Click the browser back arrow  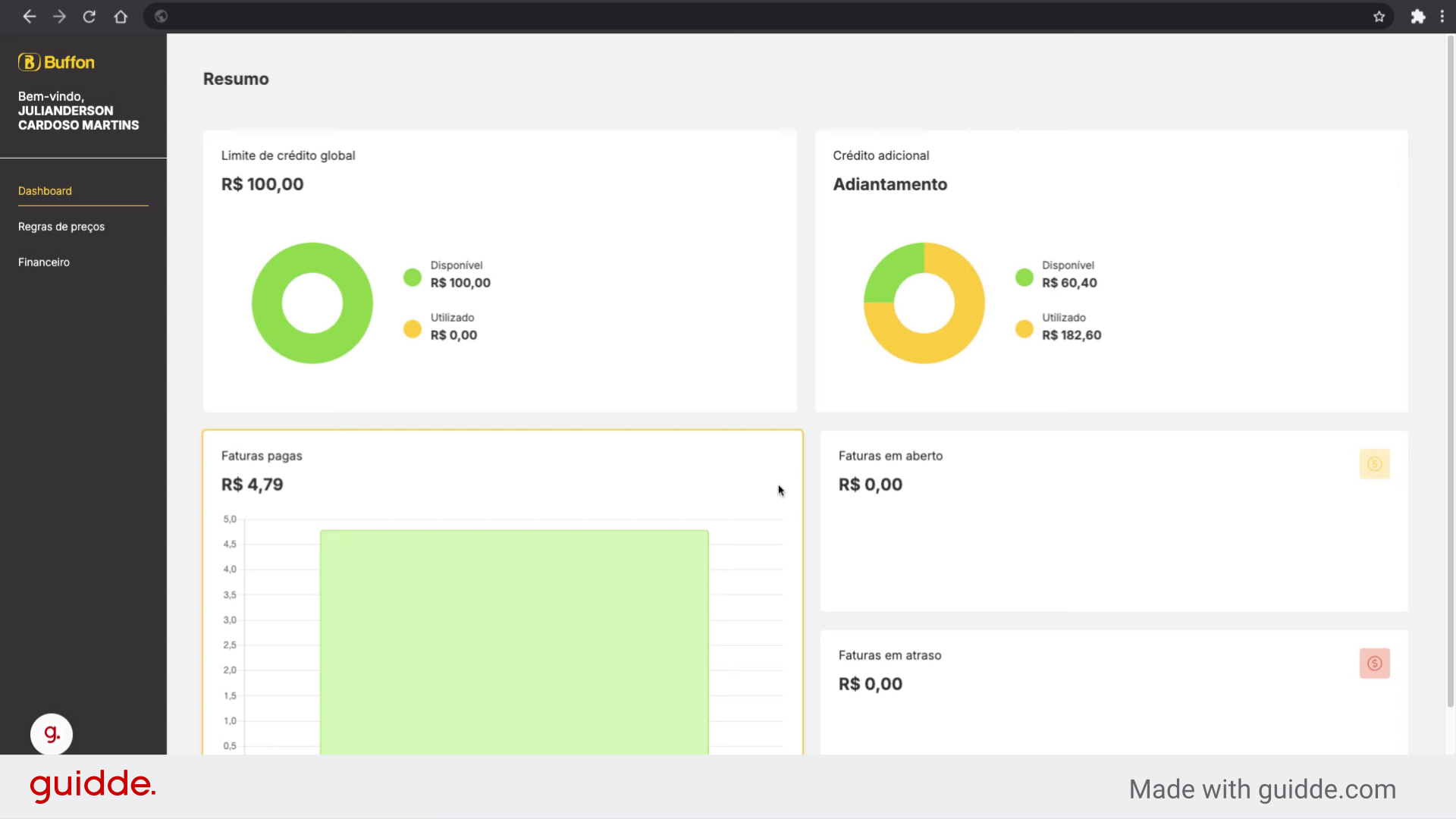click(30, 17)
